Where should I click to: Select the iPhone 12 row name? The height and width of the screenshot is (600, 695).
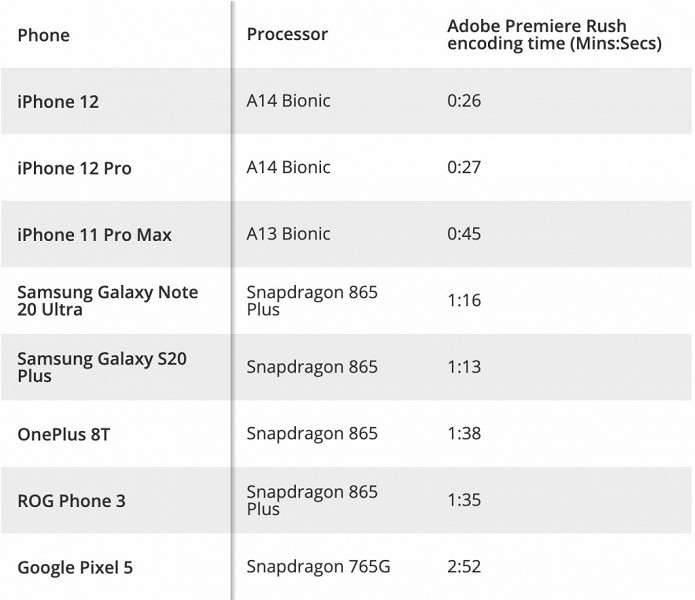59,102
